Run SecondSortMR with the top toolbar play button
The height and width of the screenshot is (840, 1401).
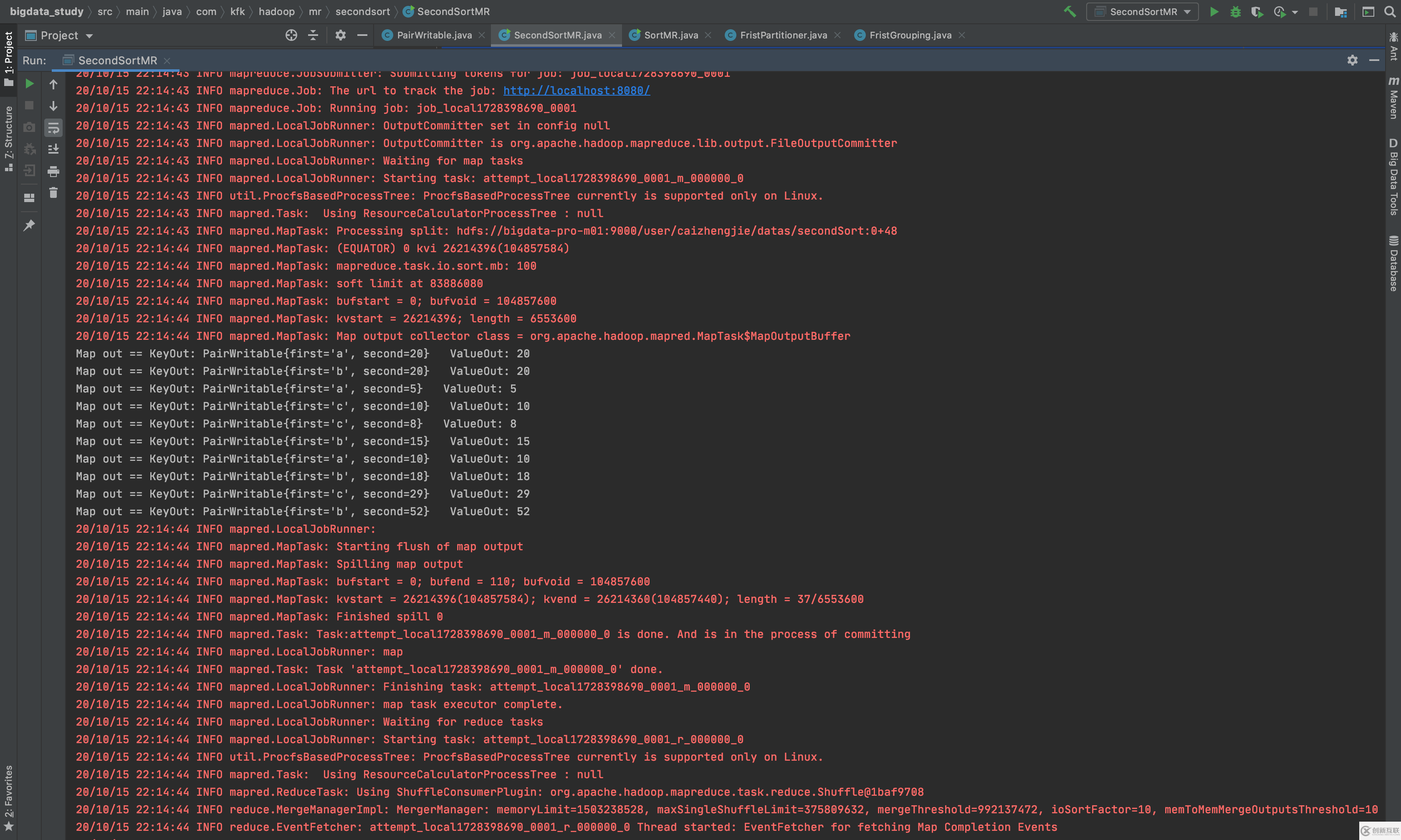tap(1214, 11)
